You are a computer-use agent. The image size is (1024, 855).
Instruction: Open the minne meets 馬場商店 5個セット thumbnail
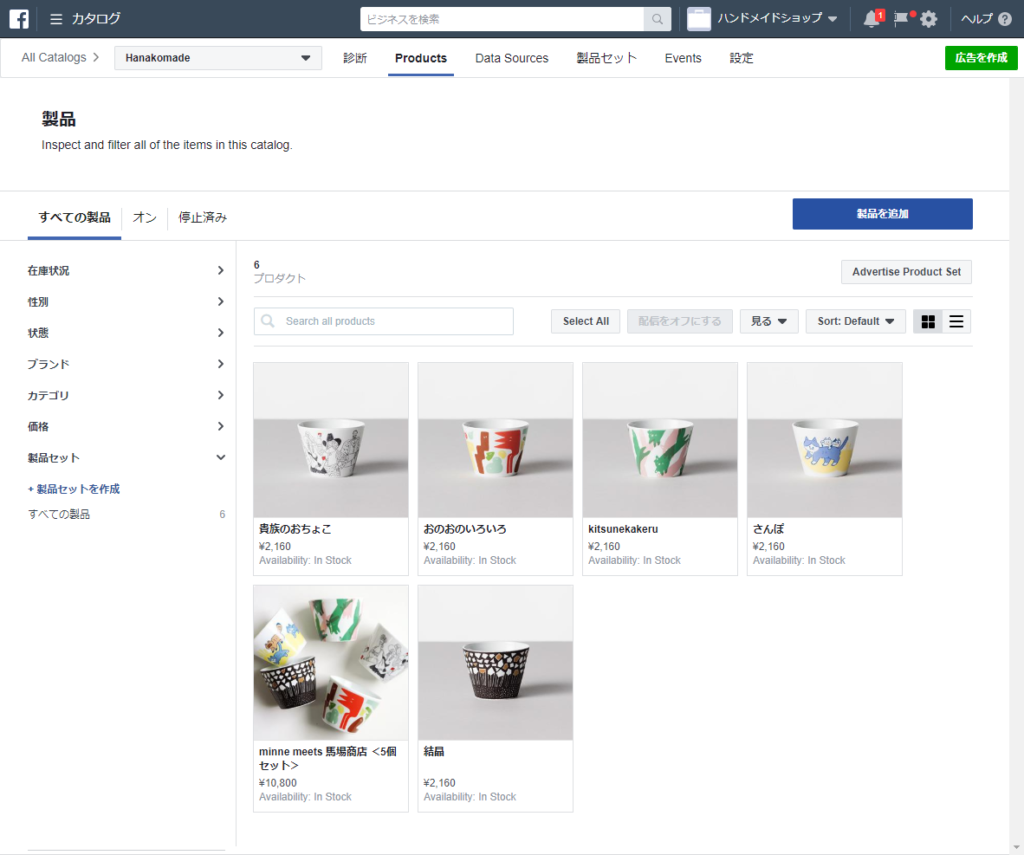(331, 663)
